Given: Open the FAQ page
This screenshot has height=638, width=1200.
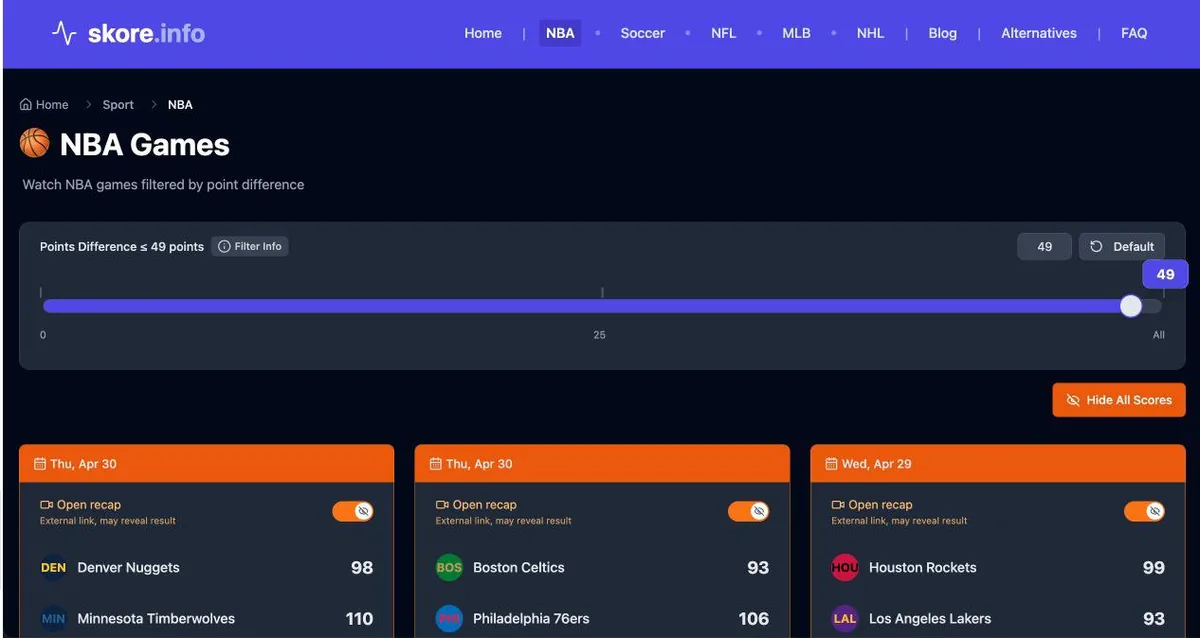Looking at the screenshot, I should (x=1134, y=33).
